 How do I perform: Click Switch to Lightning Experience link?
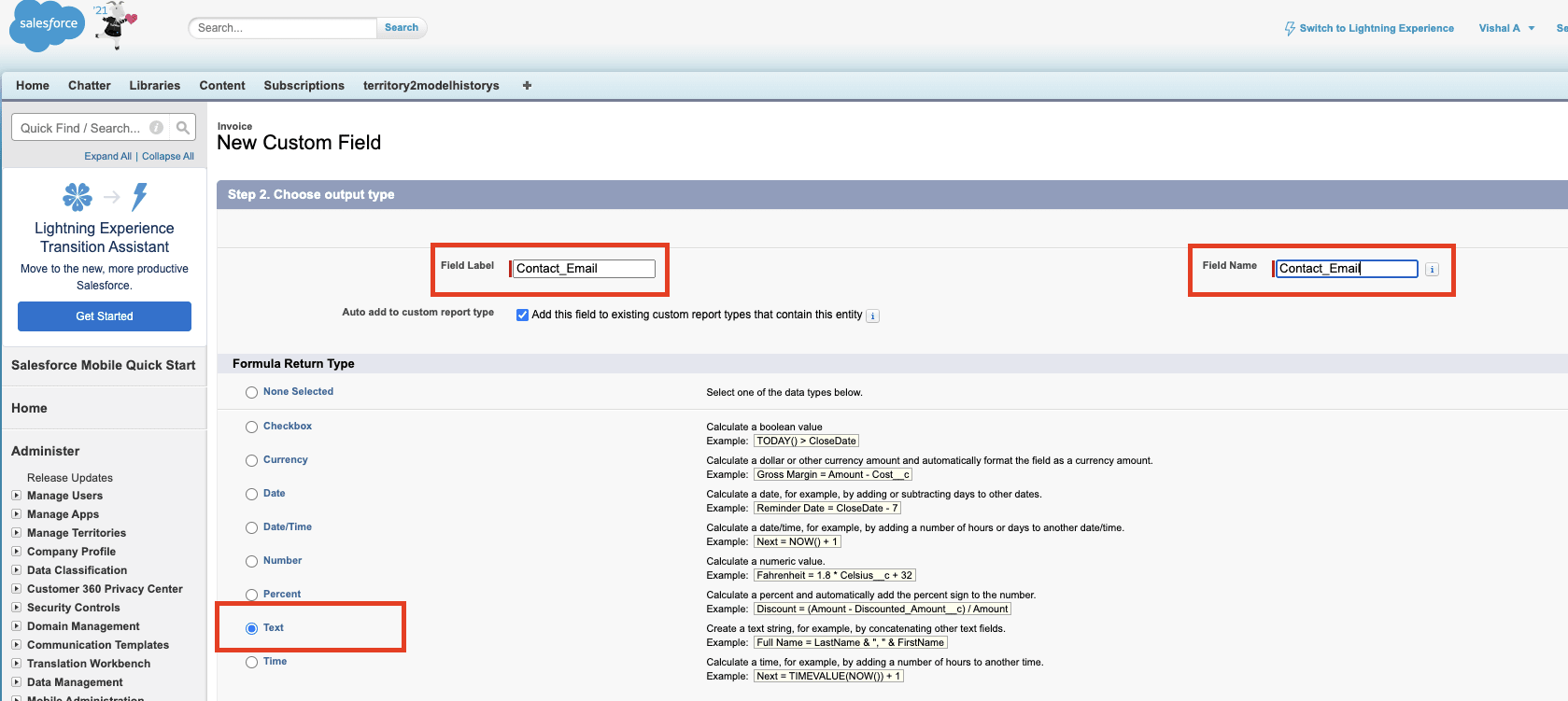tap(1377, 28)
